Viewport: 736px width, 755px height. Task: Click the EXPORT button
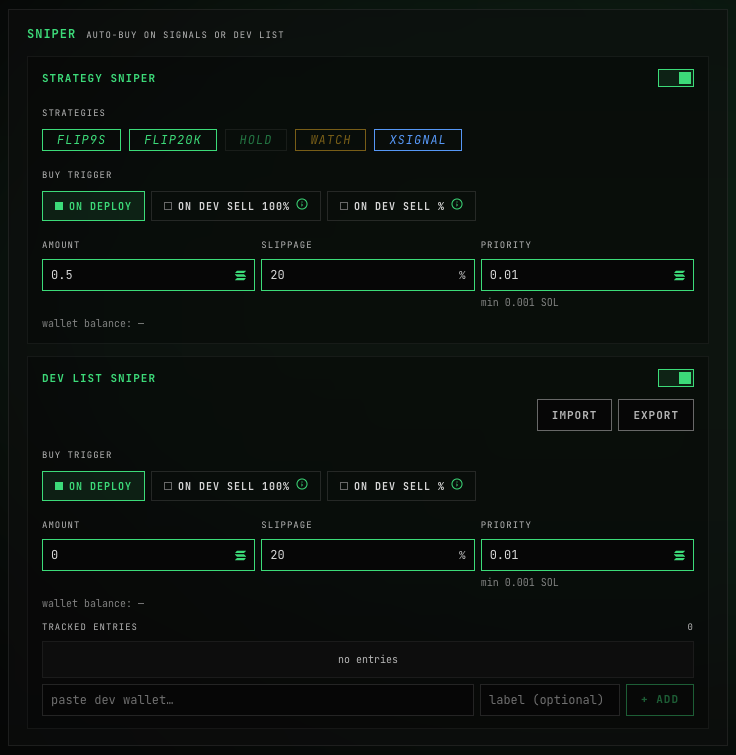(656, 415)
